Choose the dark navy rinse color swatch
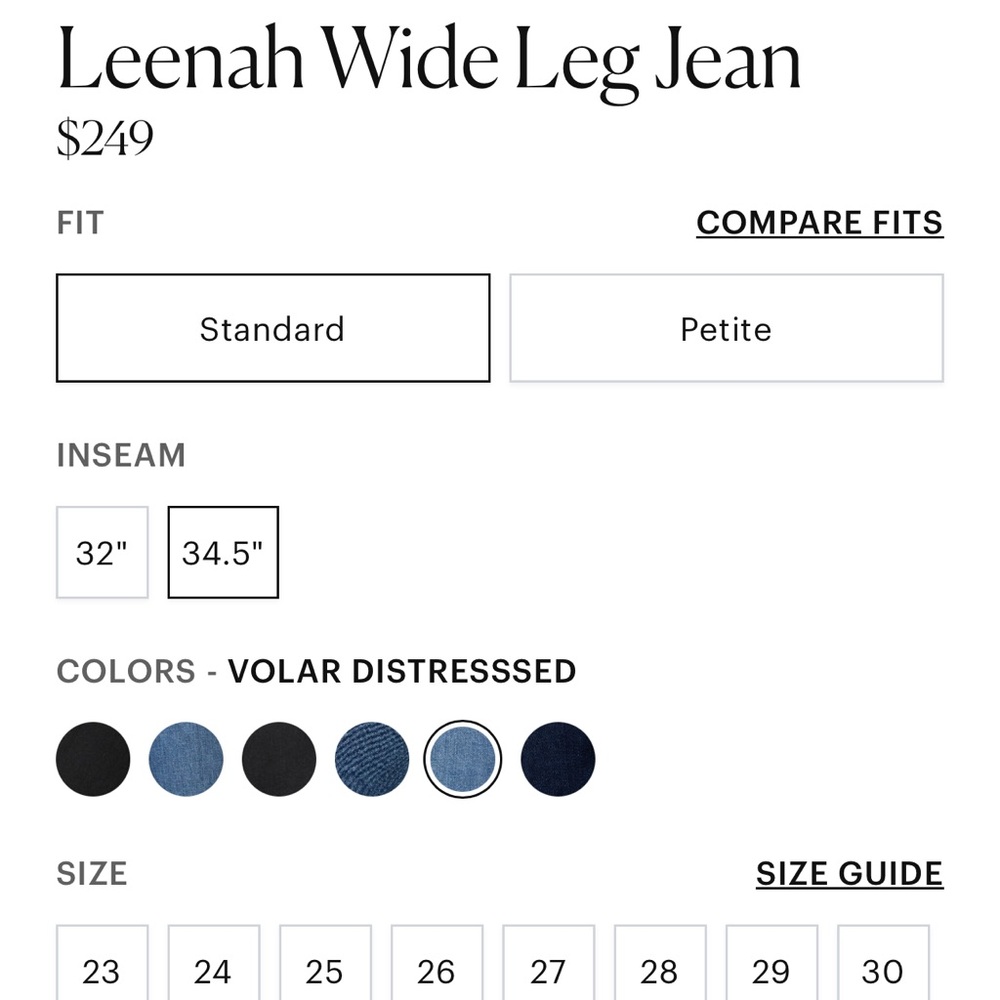Image resolution: width=1000 pixels, height=1000 pixels. pos(557,759)
